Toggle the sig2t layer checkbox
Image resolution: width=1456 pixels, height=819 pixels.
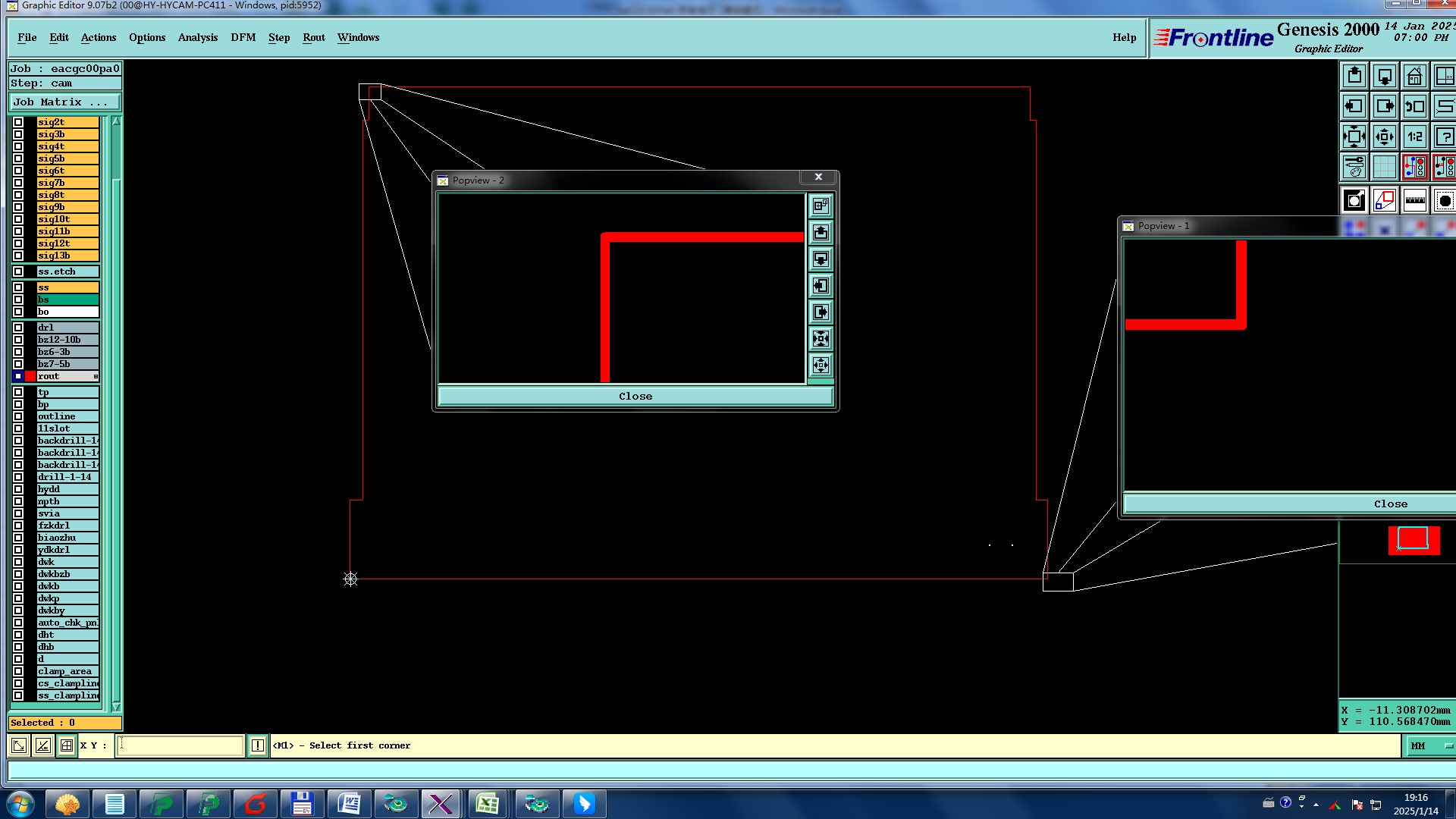tap(18, 122)
